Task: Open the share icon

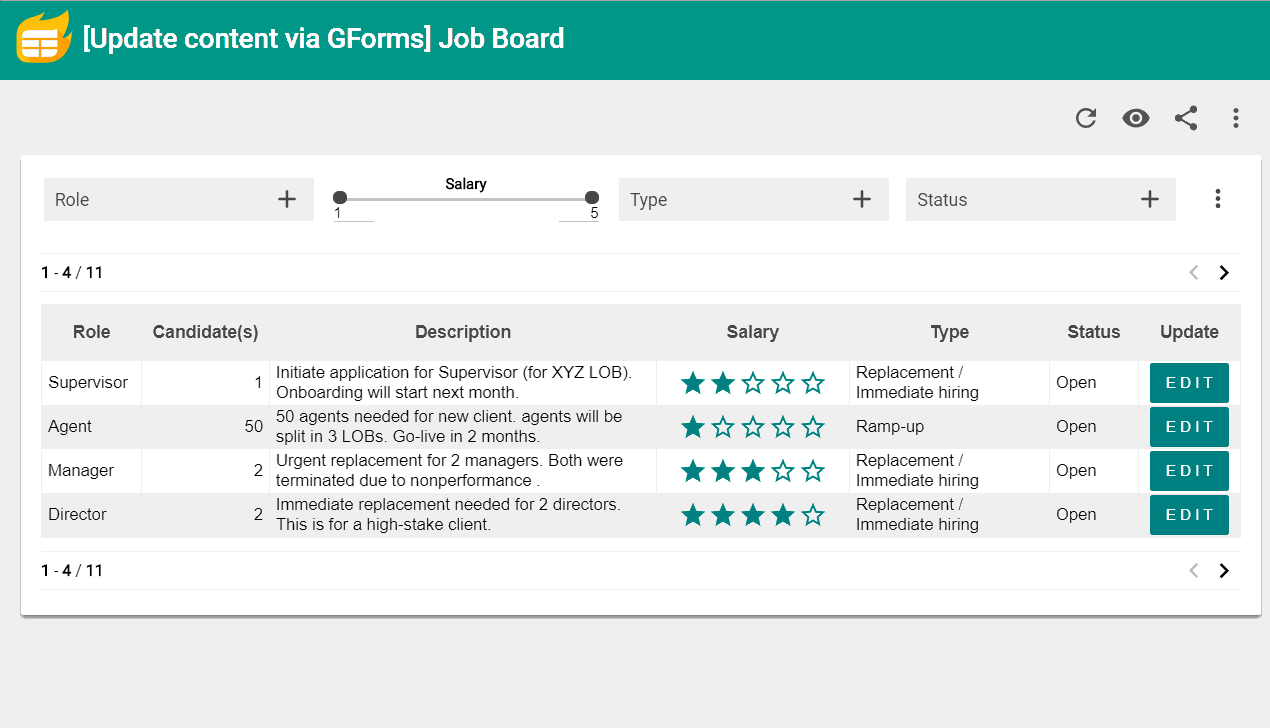Action: coord(1186,118)
